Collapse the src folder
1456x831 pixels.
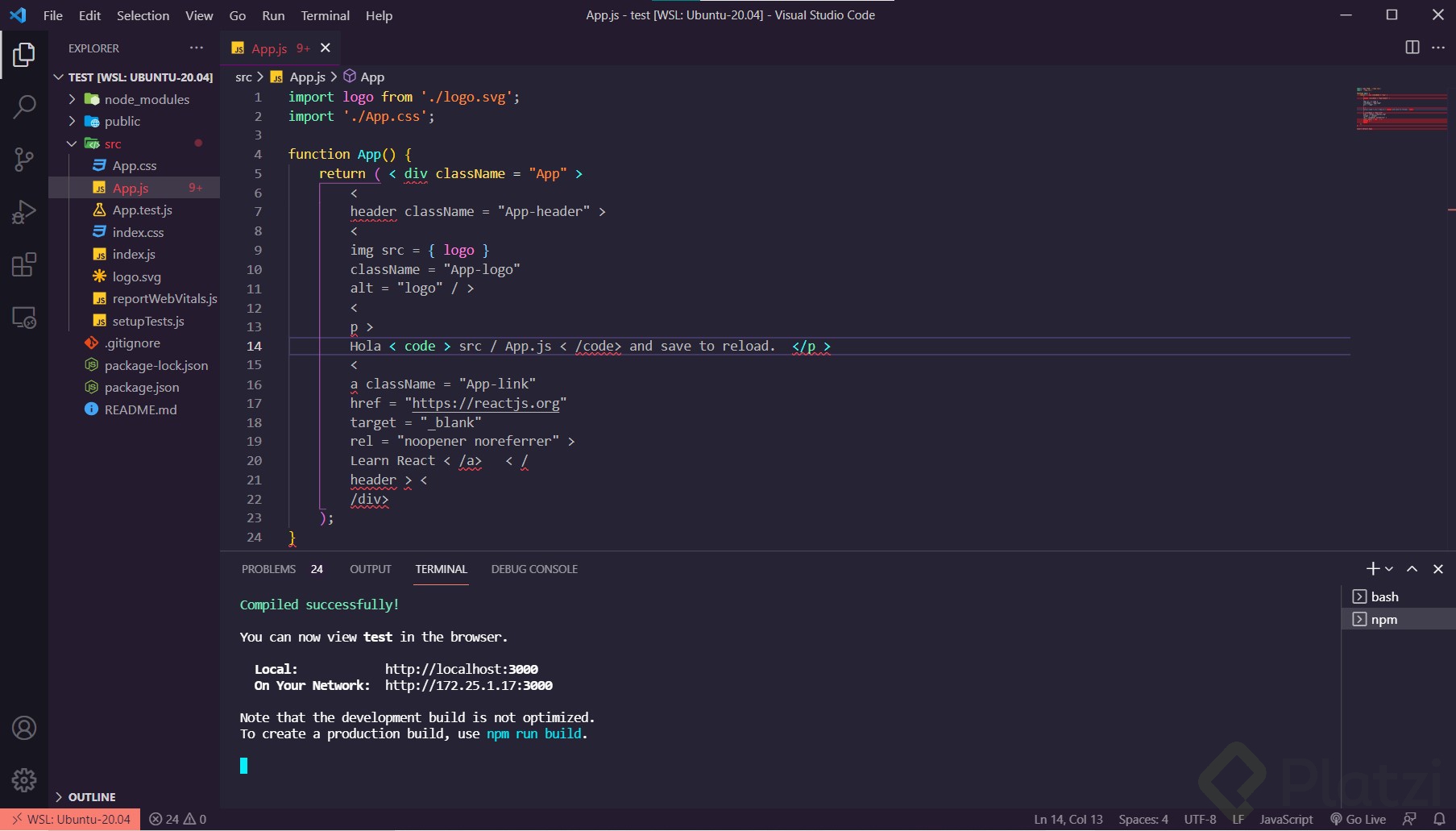(x=134, y=143)
